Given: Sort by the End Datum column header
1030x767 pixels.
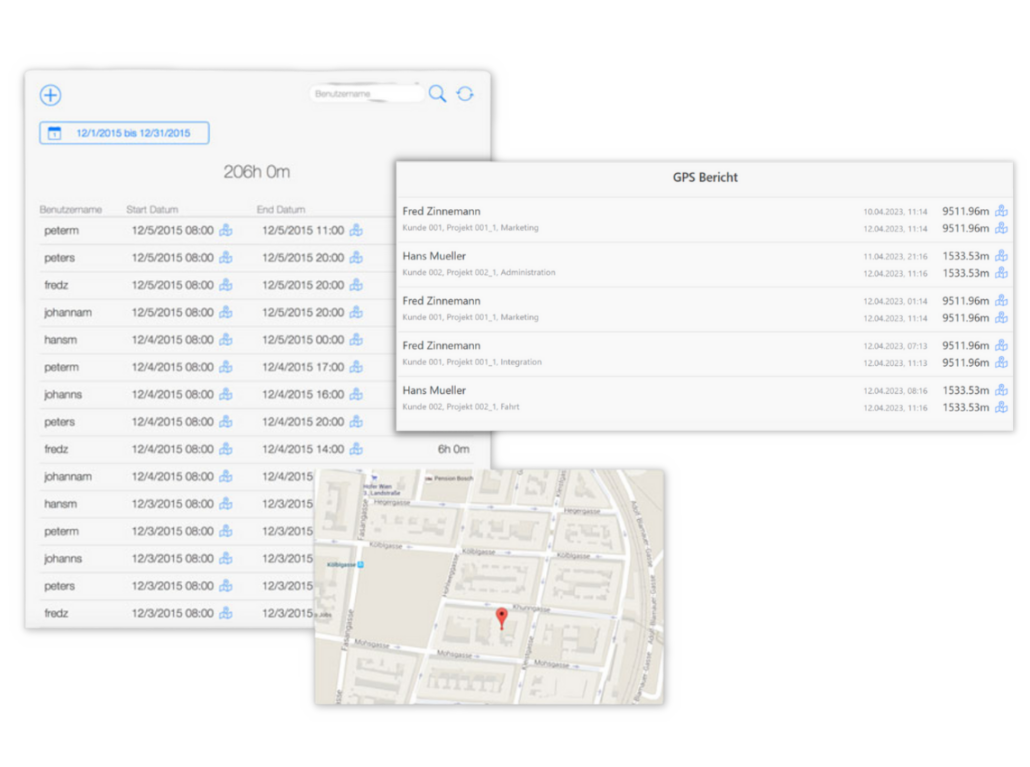Looking at the screenshot, I should [x=281, y=210].
